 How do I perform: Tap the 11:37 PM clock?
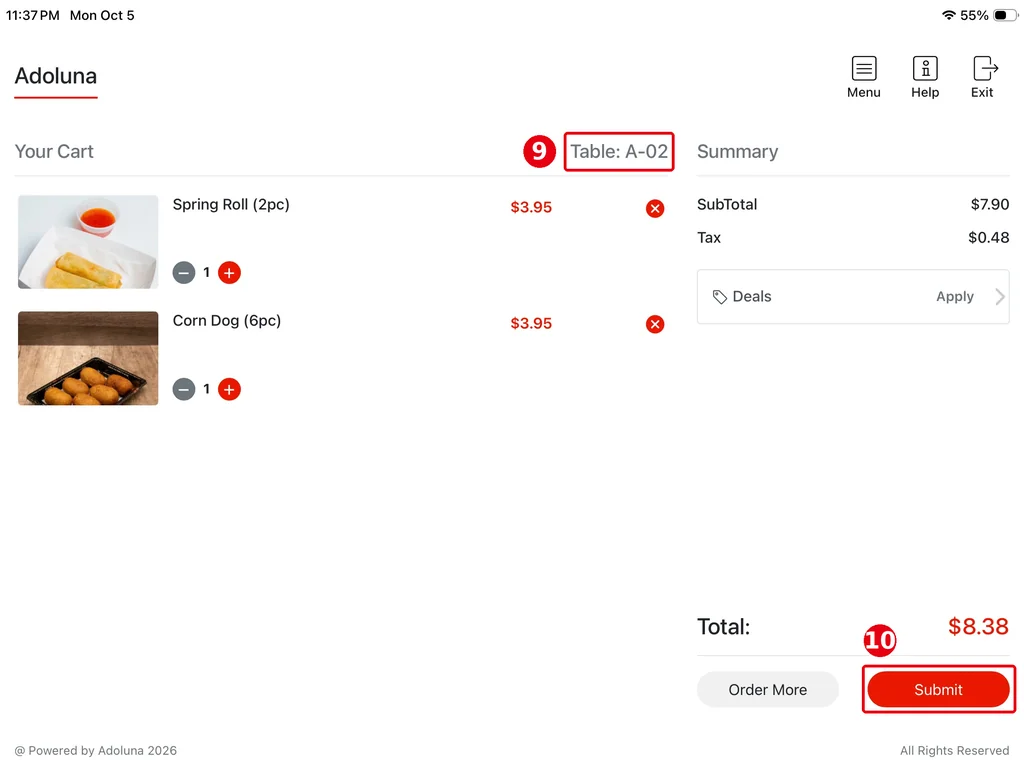point(33,15)
